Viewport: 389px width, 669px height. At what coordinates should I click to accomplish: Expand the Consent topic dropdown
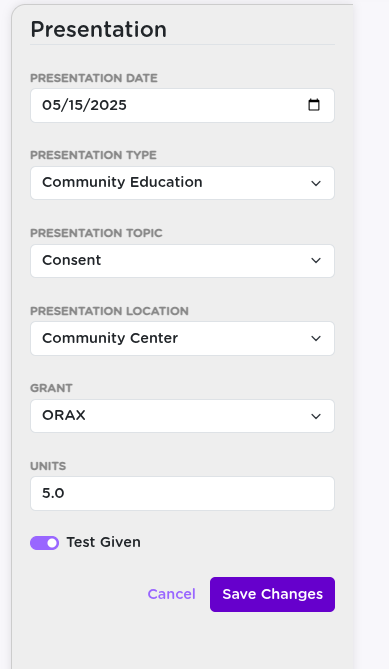tap(182, 261)
